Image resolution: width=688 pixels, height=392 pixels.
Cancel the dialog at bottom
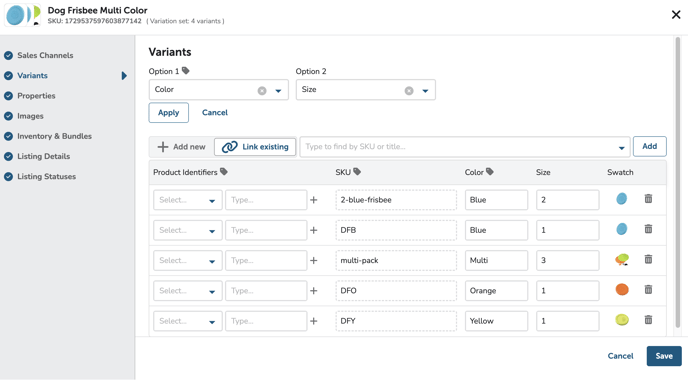(x=620, y=356)
